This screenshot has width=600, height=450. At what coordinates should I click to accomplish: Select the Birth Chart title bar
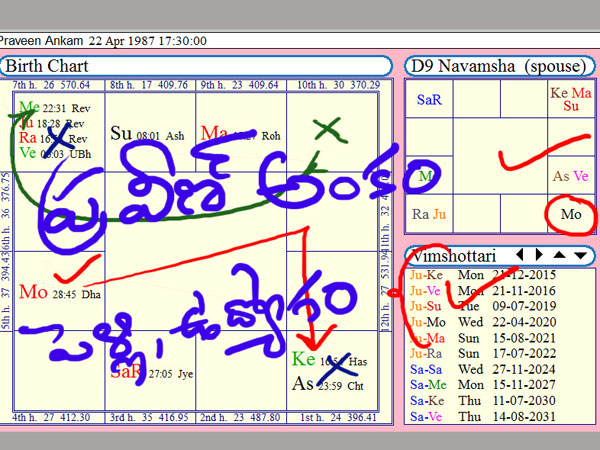pos(196,66)
